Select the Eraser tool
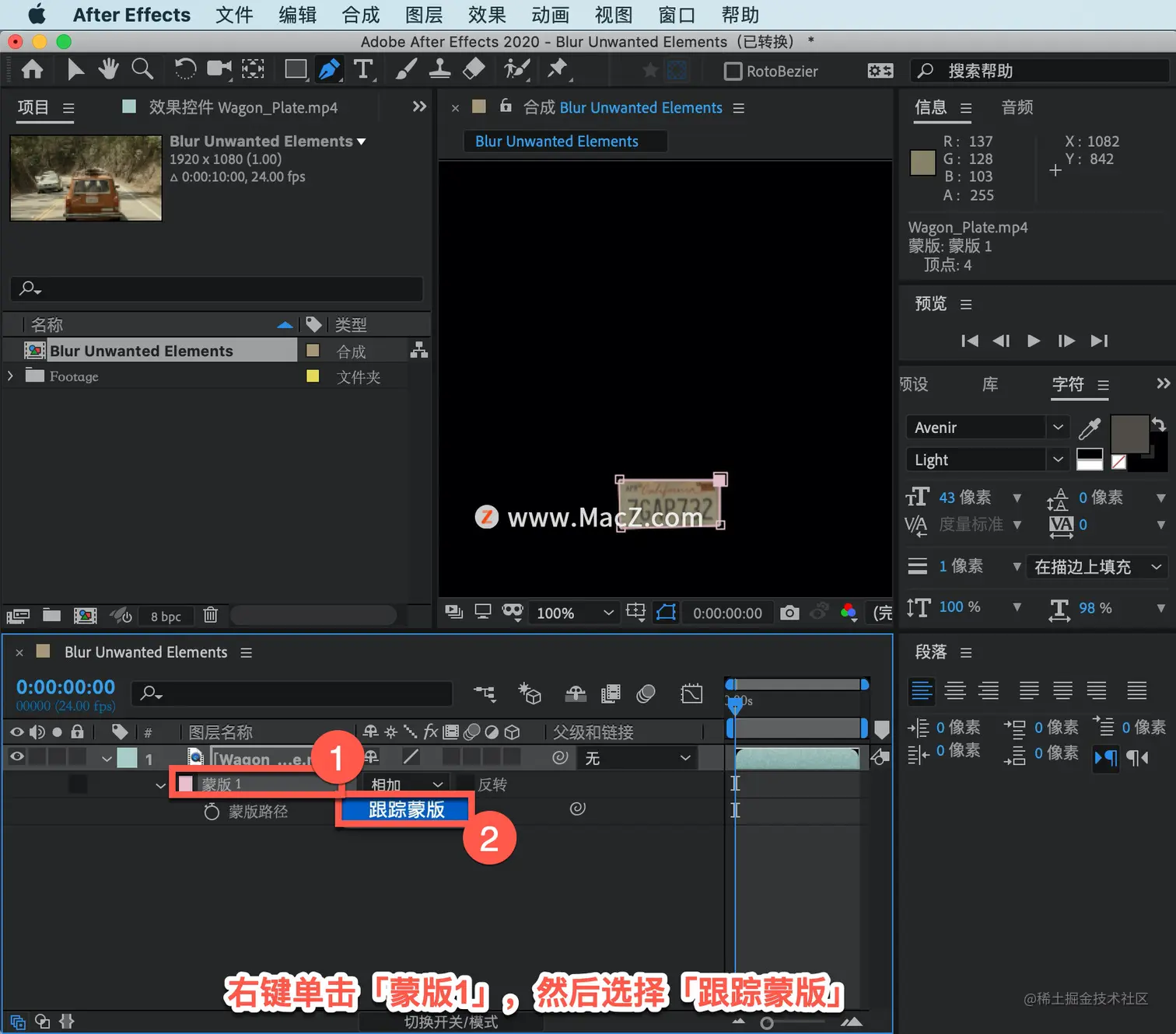The width and height of the screenshot is (1176, 1034). pyautogui.click(x=474, y=70)
